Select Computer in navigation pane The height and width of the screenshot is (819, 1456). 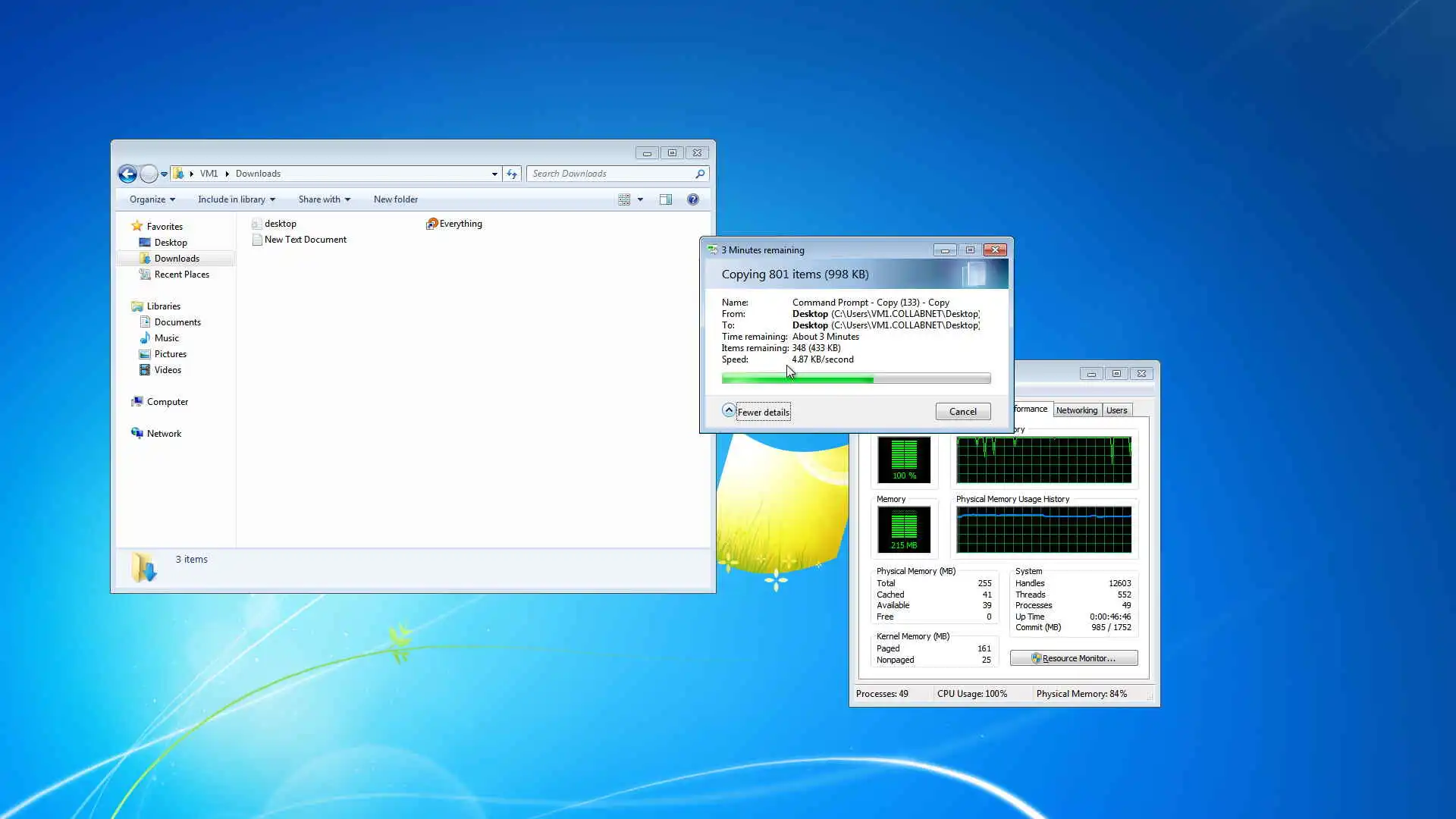point(167,402)
